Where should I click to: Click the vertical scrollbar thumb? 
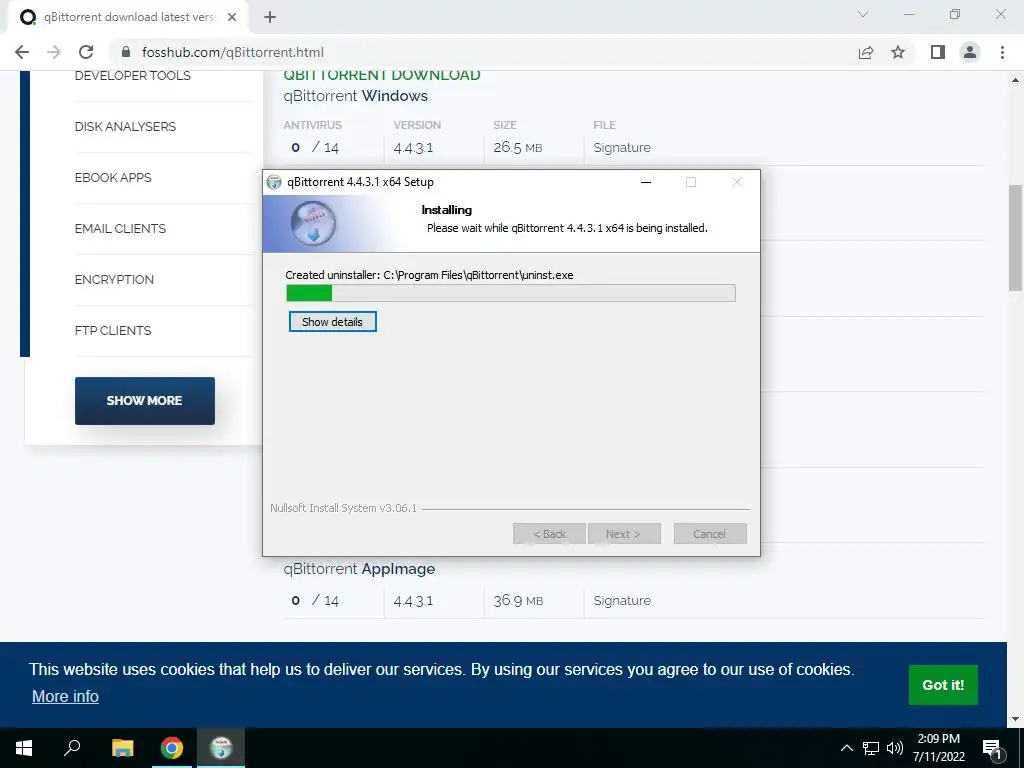(x=1015, y=238)
